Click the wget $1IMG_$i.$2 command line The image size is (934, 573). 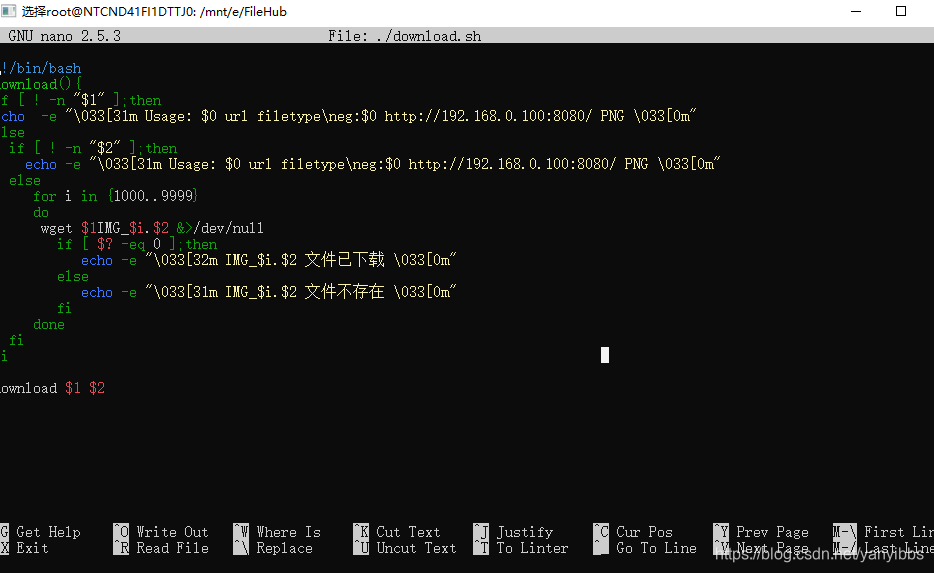tap(152, 228)
